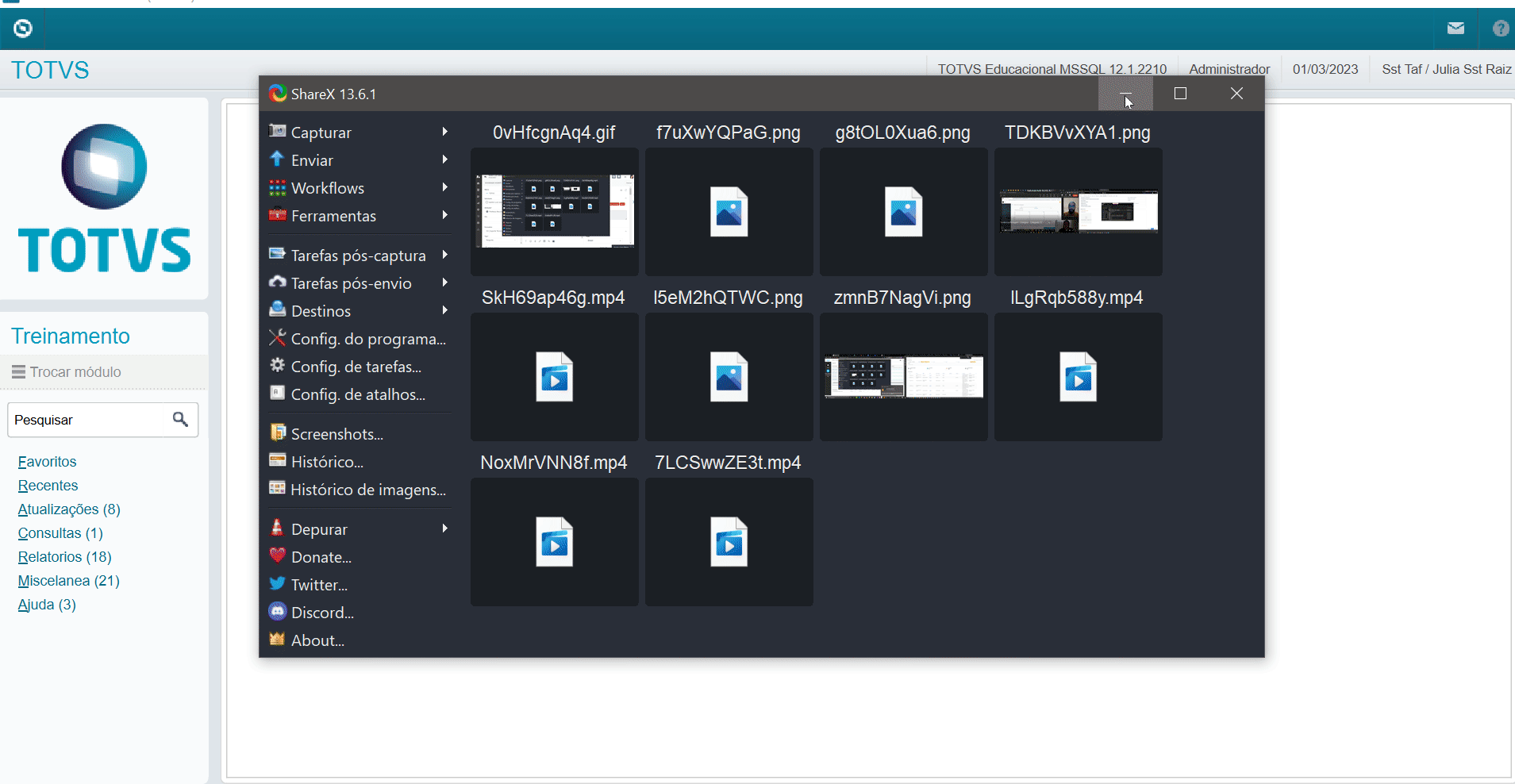Expand the Workflows submenu arrow

click(x=445, y=187)
